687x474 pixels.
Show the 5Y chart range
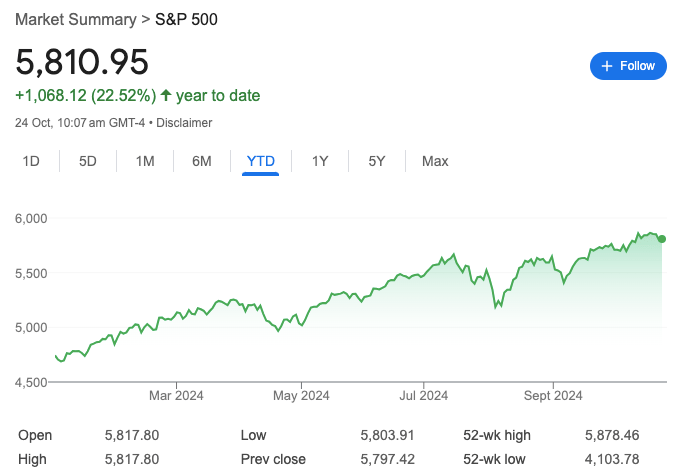pos(377,161)
